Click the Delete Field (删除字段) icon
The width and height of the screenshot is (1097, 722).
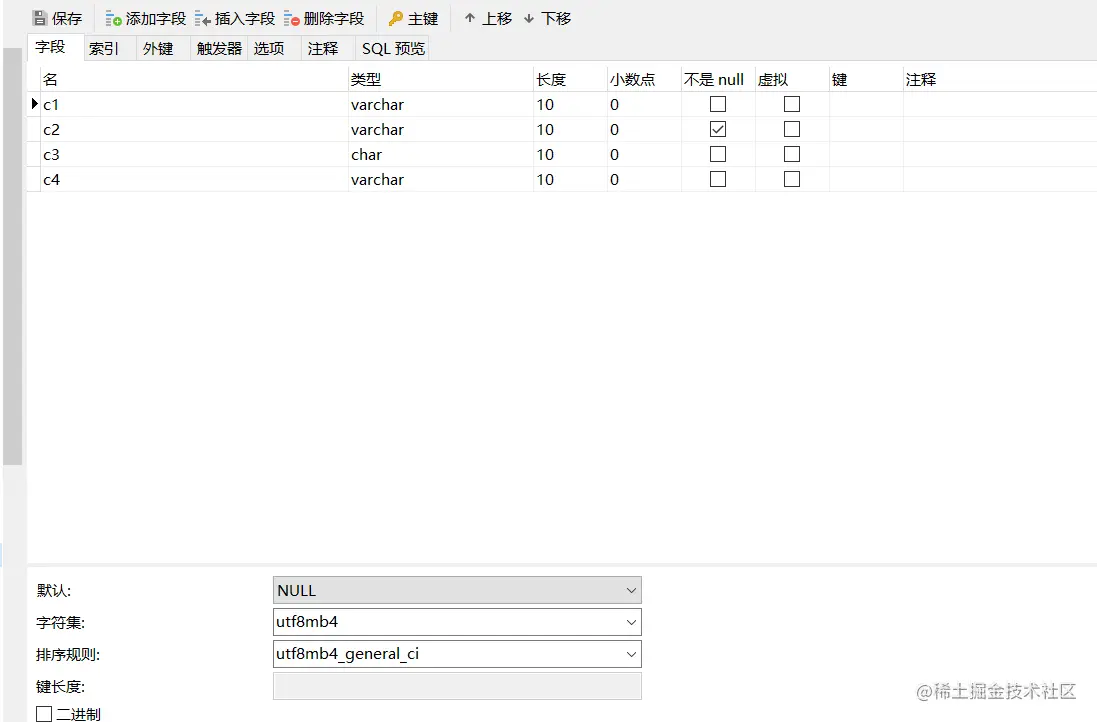tap(292, 19)
